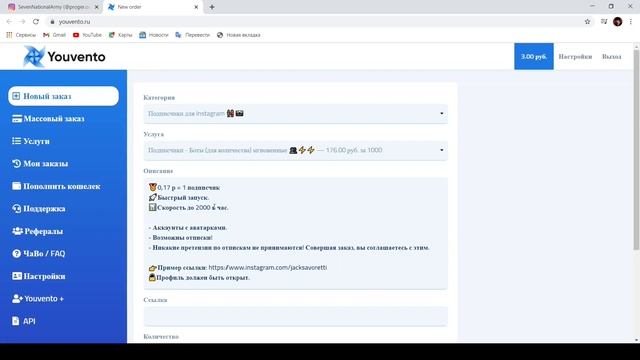Click the Услуги list icon
640x360 pixels.
click(16, 141)
